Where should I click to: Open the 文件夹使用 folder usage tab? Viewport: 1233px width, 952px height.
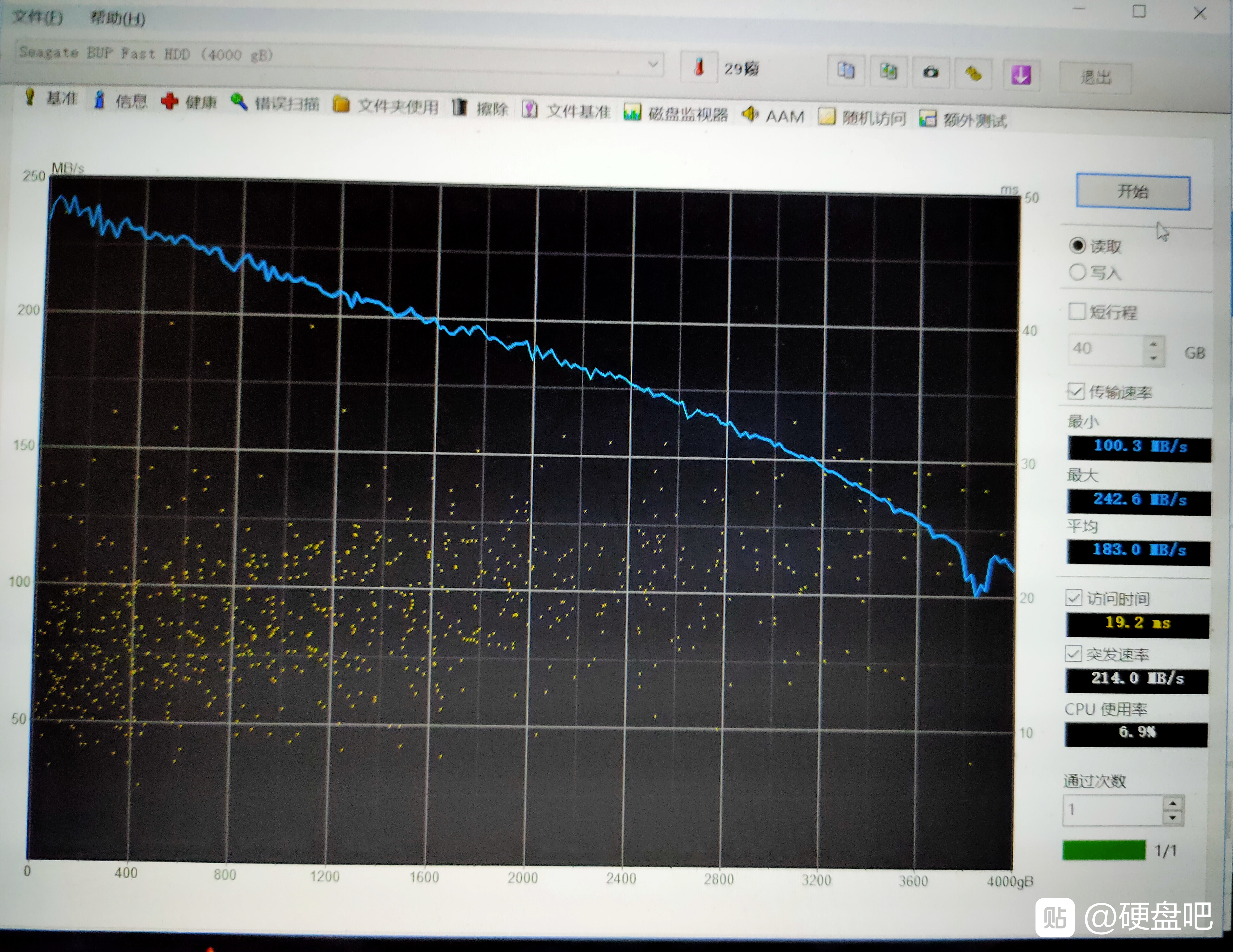click(386, 105)
